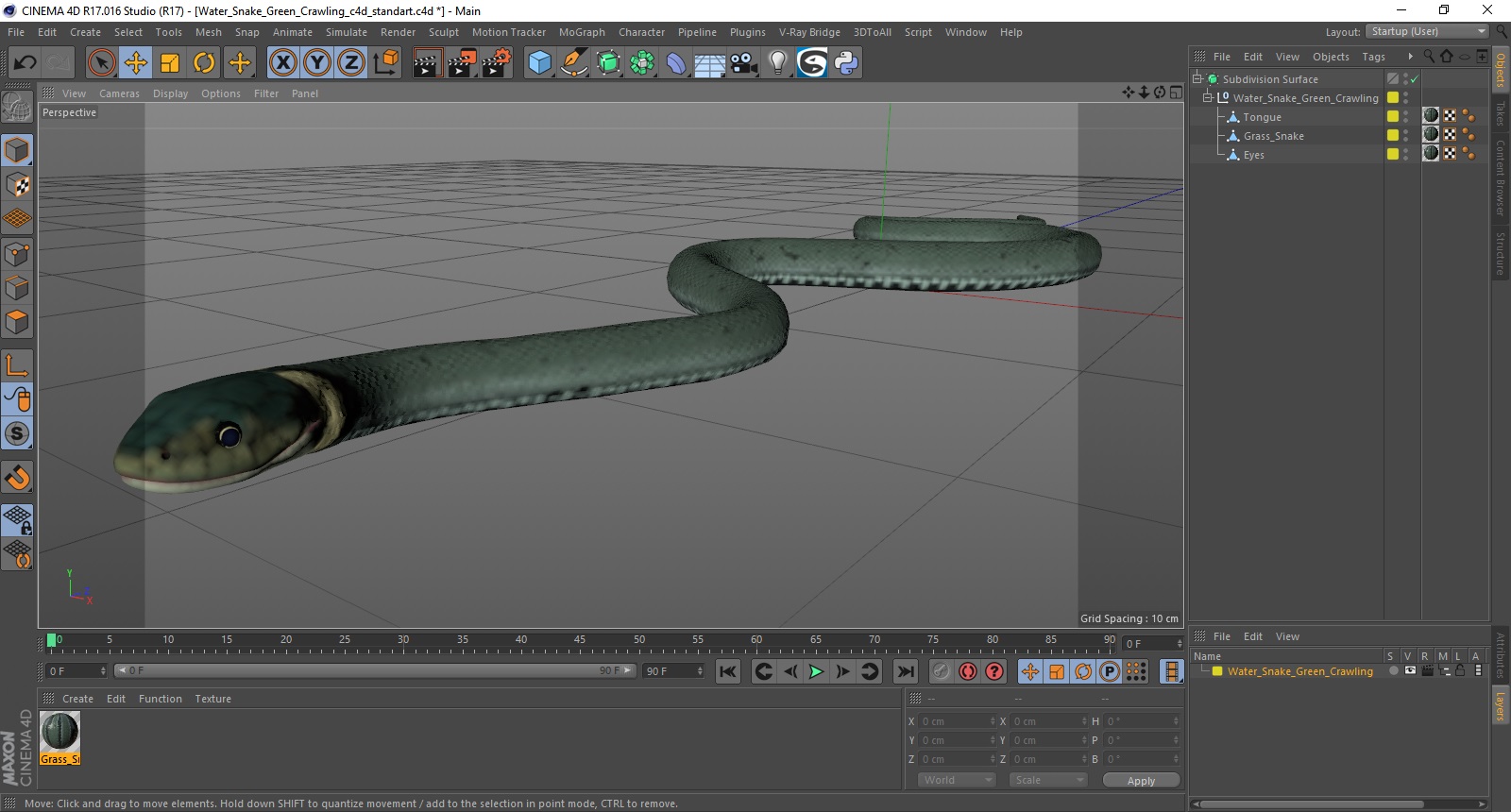Toggle Tongue object visibility dots
The height and width of the screenshot is (812, 1511).
[x=1405, y=117]
